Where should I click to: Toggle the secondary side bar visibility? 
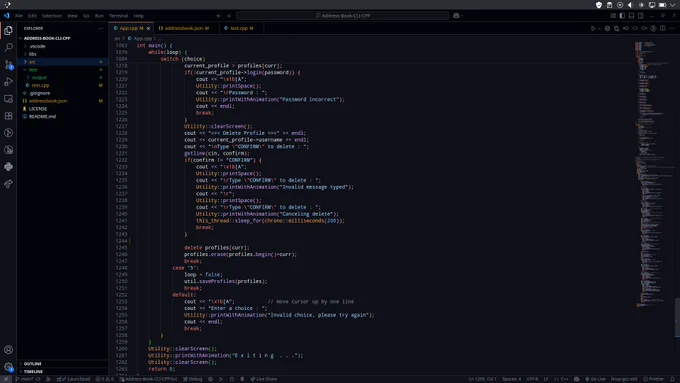click(641, 16)
